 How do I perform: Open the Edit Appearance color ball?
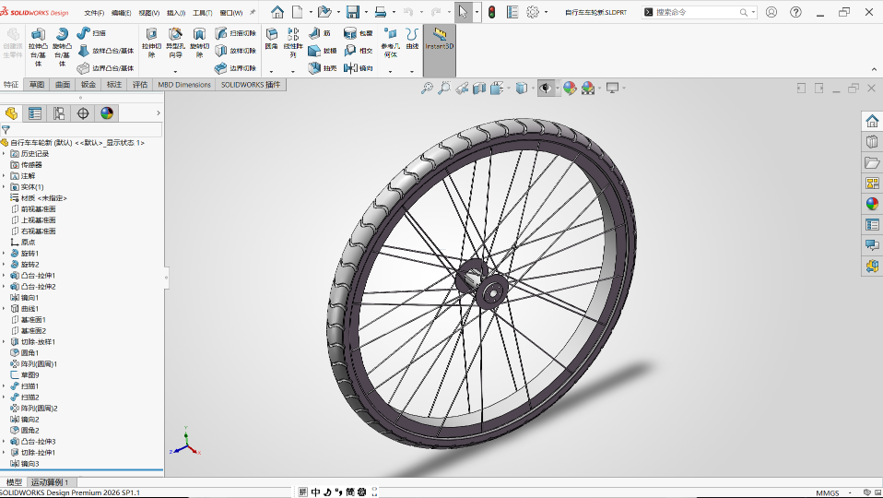(x=569, y=88)
